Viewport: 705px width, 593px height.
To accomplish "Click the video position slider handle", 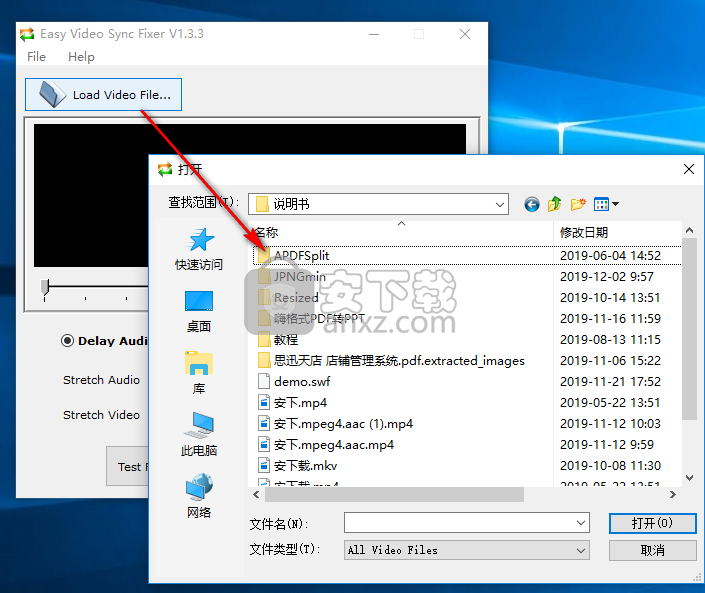I will click(x=45, y=287).
